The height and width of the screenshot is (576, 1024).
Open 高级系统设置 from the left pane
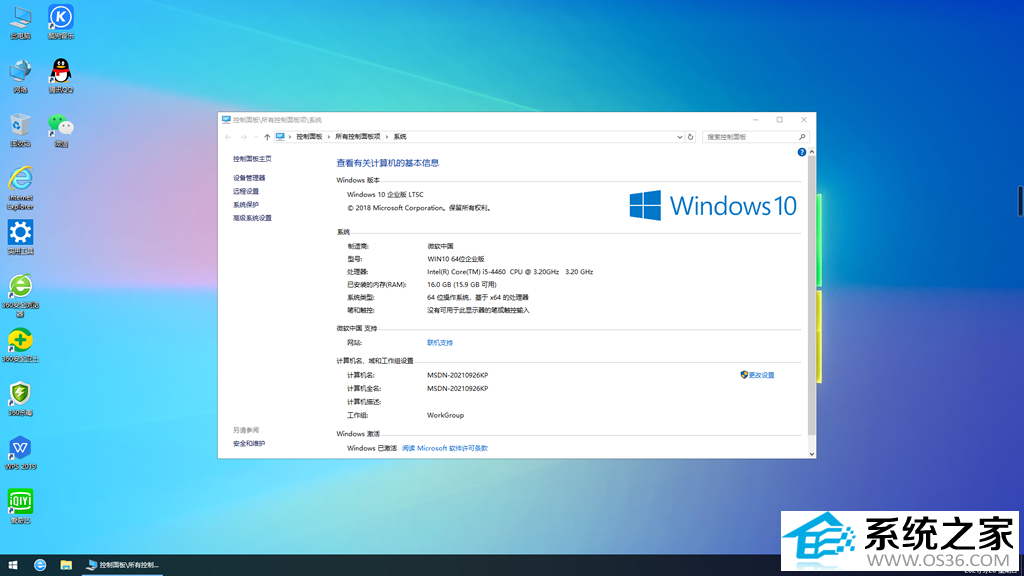pyautogui.click(x=252, y=218)
